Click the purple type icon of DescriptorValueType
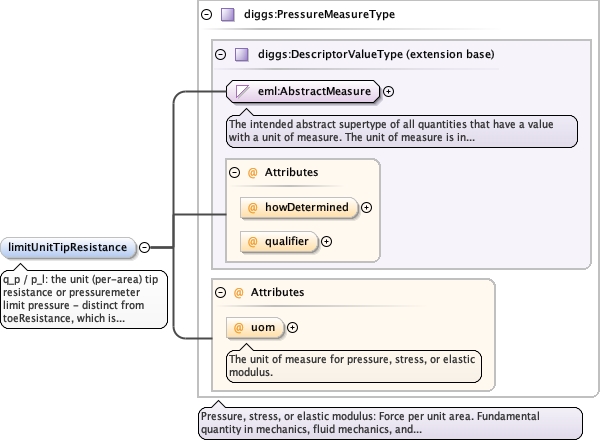 (x=241, y=55)
